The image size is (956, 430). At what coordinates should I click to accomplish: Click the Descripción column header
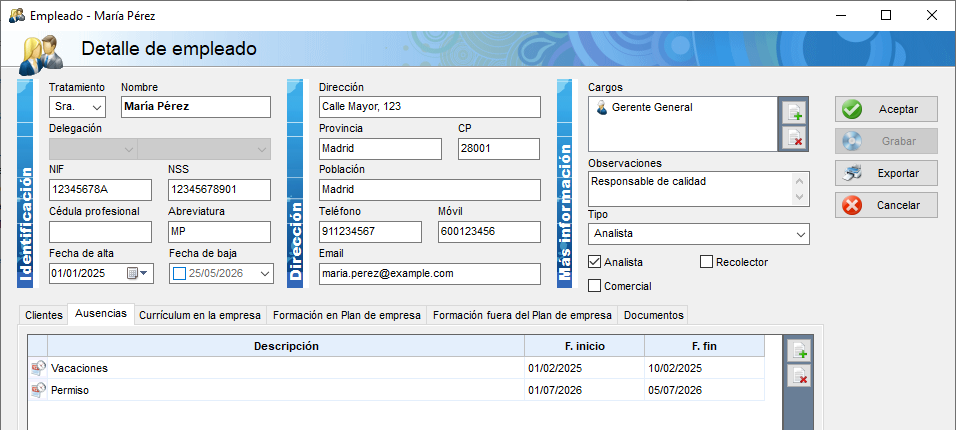(286, 346)
